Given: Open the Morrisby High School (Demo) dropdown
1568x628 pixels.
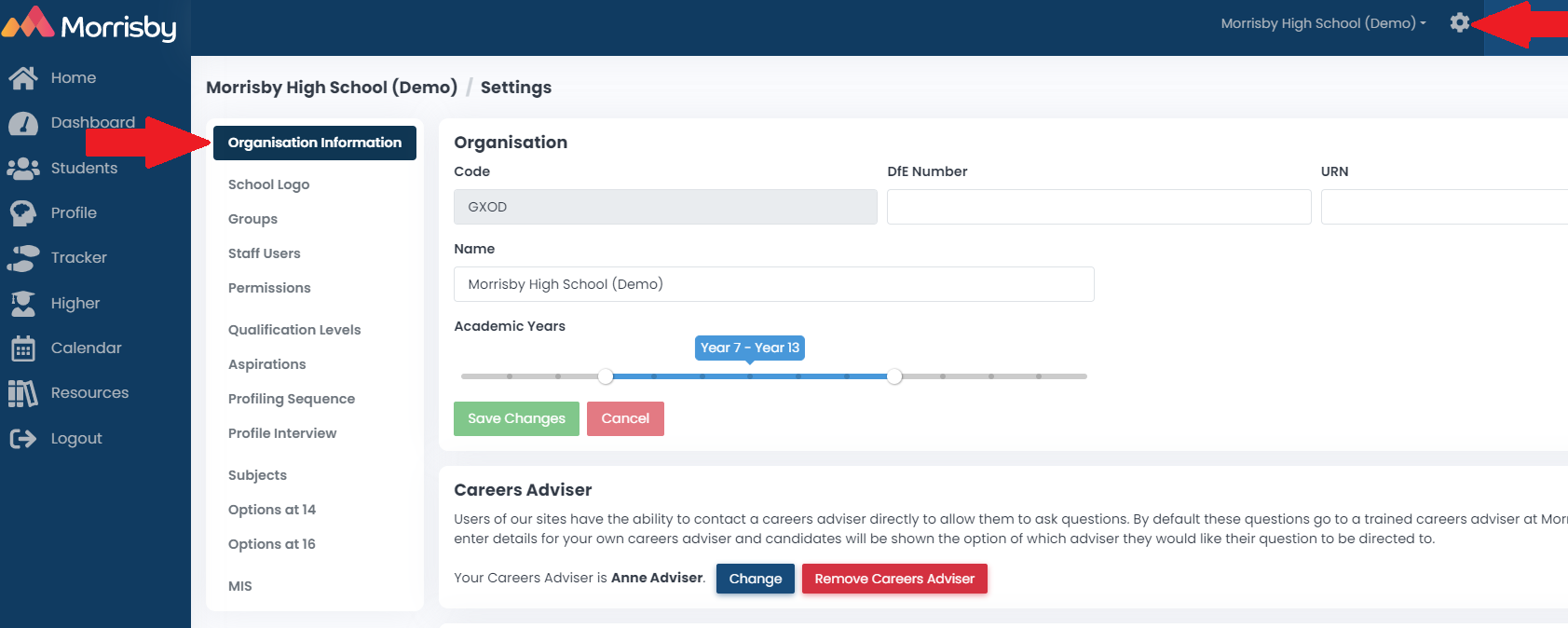Looking at the screenshot, I should click(x=1323, y=23).
